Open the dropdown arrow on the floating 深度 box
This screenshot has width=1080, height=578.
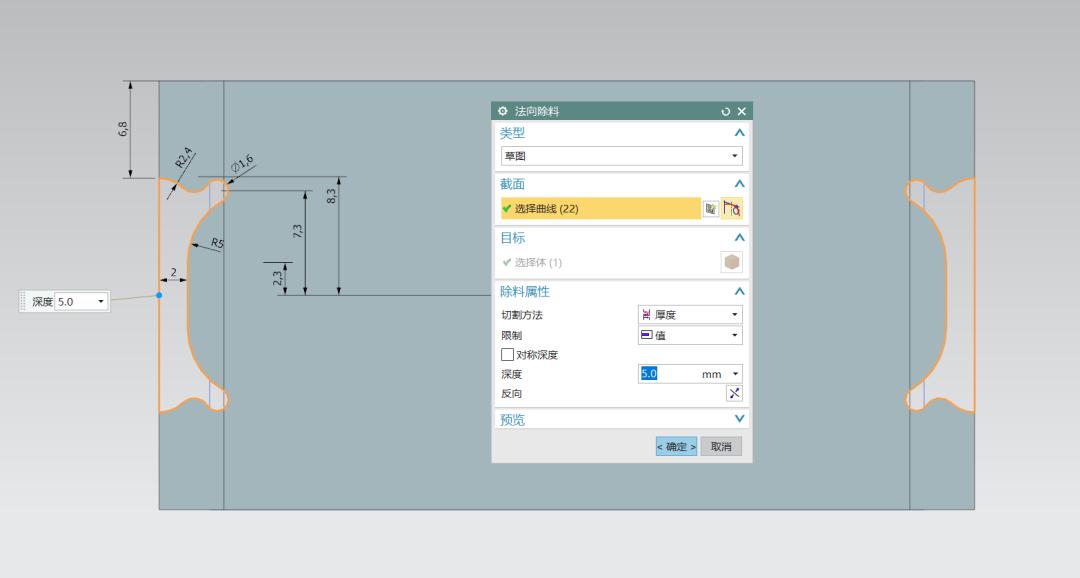point(100,300)
